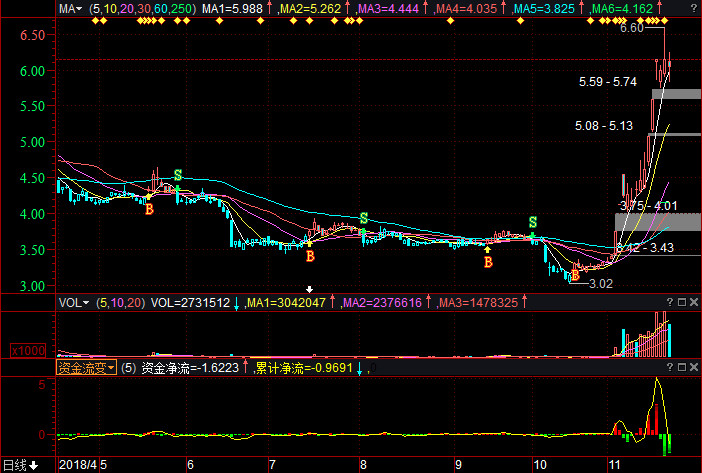Click the middle green S sell marker
This screenshot has height=473, width=702.
363,218
